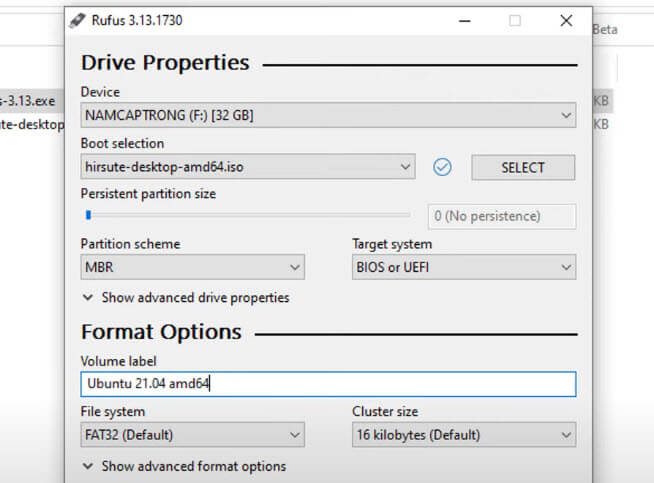
Task: Click the SELECT button to choose ISO
Action: coord(523,168)
